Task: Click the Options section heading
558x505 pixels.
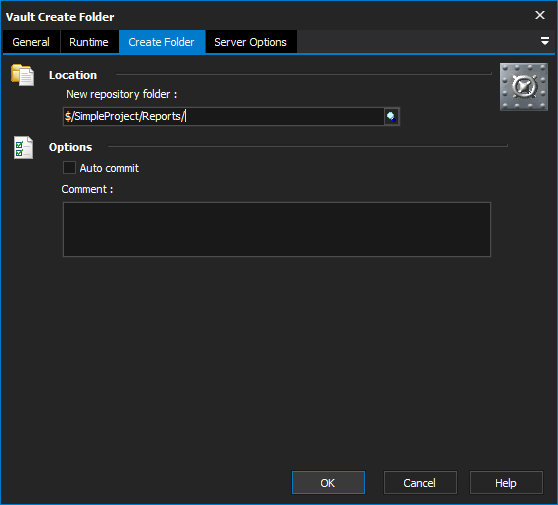Action: tap(70, 147)
